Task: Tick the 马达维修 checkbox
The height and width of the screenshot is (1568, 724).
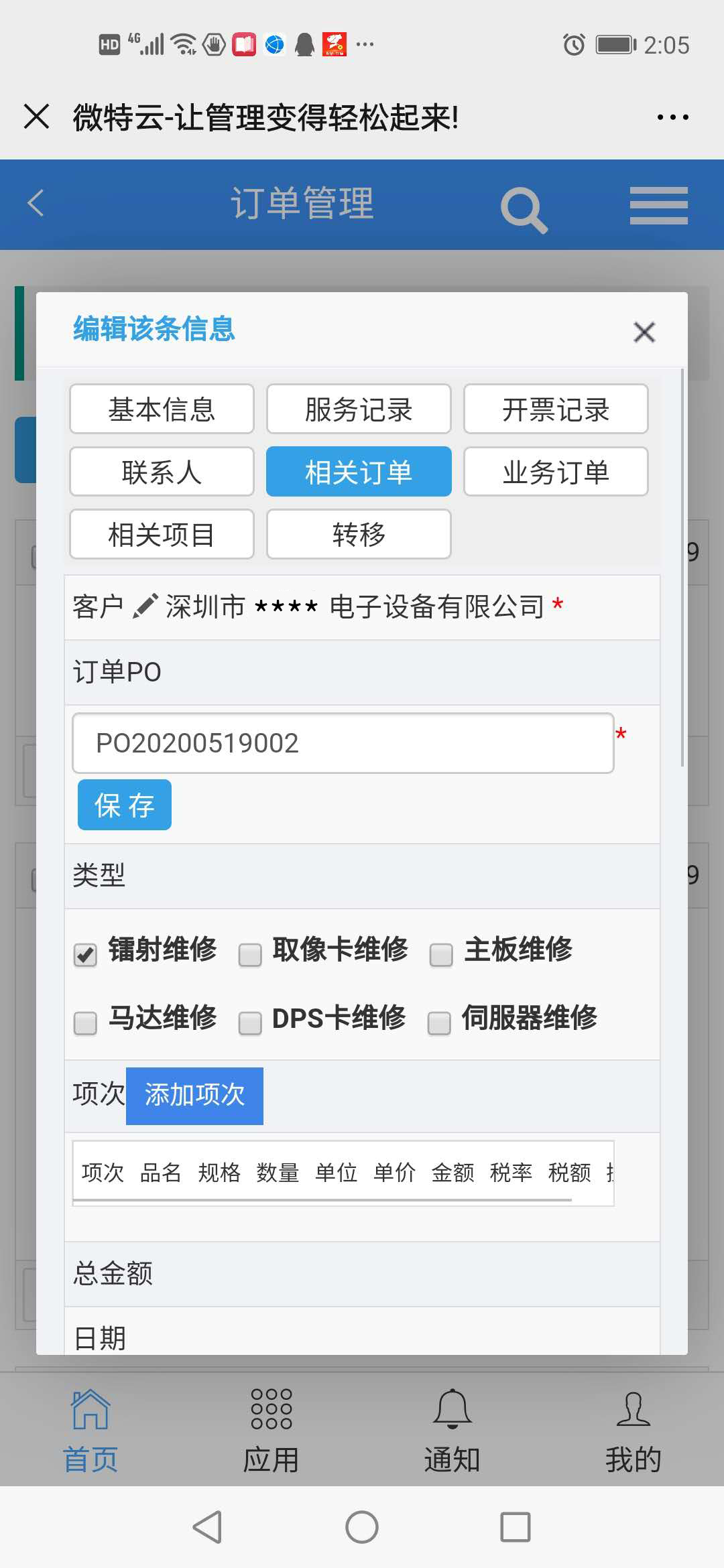Action: [85, 1023]
